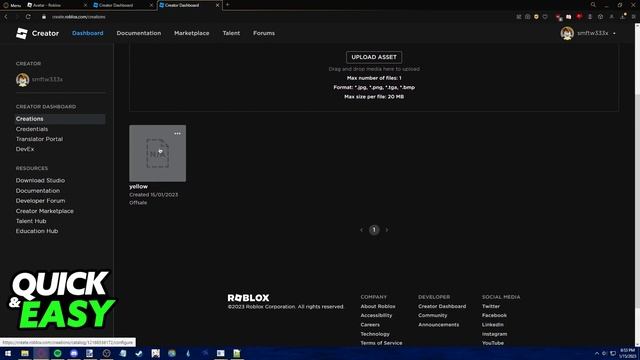Click the browser tab search magnifier icon
Viewport: 640px width, 360px height.
[593, 5]
